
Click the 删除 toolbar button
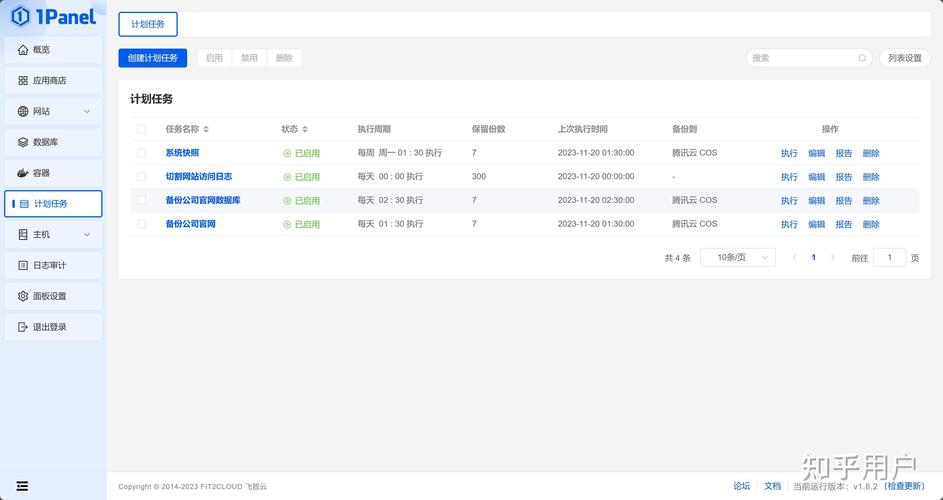[x=284, y=58]
